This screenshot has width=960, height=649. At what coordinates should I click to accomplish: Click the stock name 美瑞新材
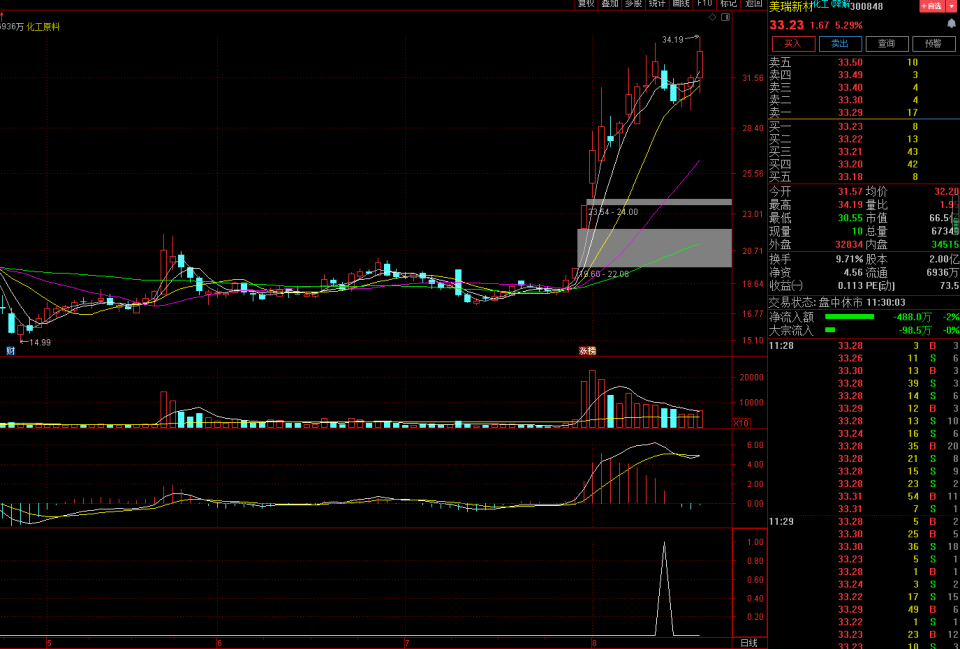pos(791,6)
